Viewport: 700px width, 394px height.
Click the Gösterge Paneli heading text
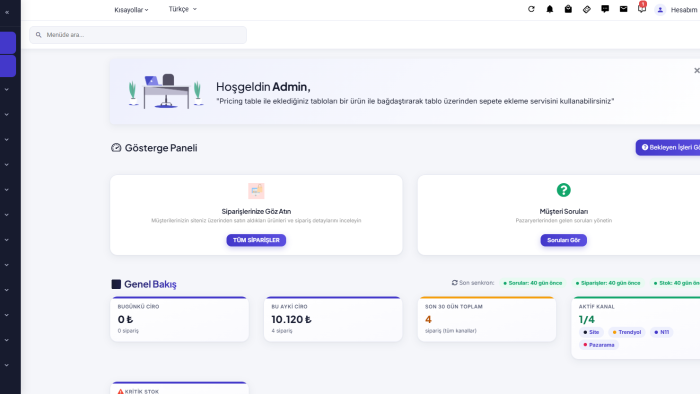(x=161, y=148)
